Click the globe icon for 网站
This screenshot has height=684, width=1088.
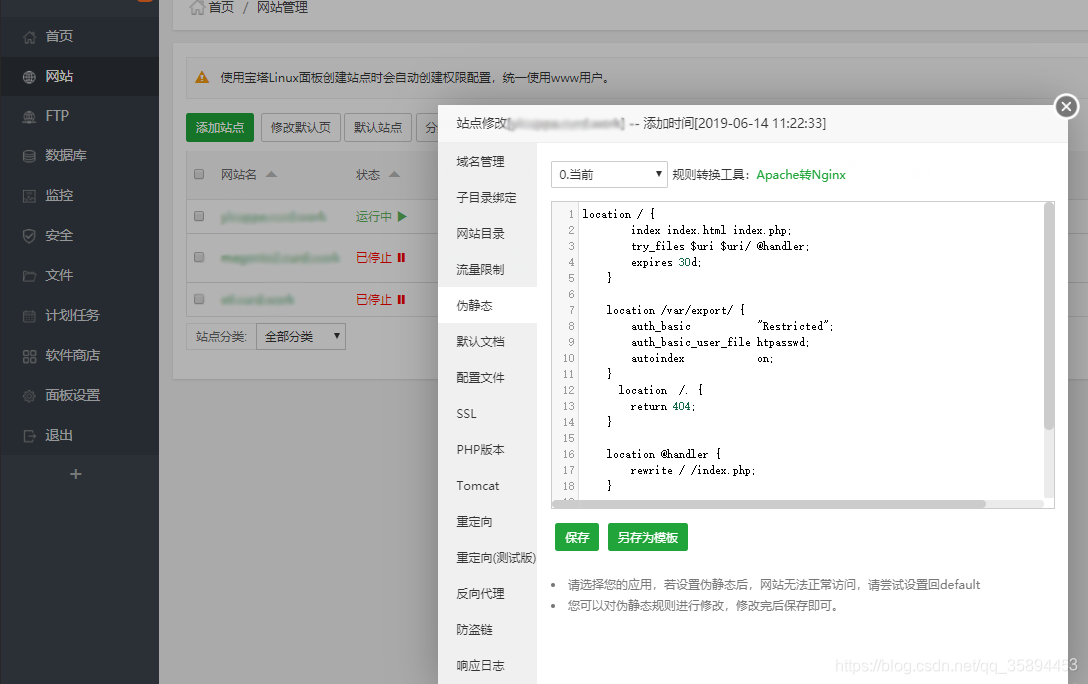coord(29,77)
